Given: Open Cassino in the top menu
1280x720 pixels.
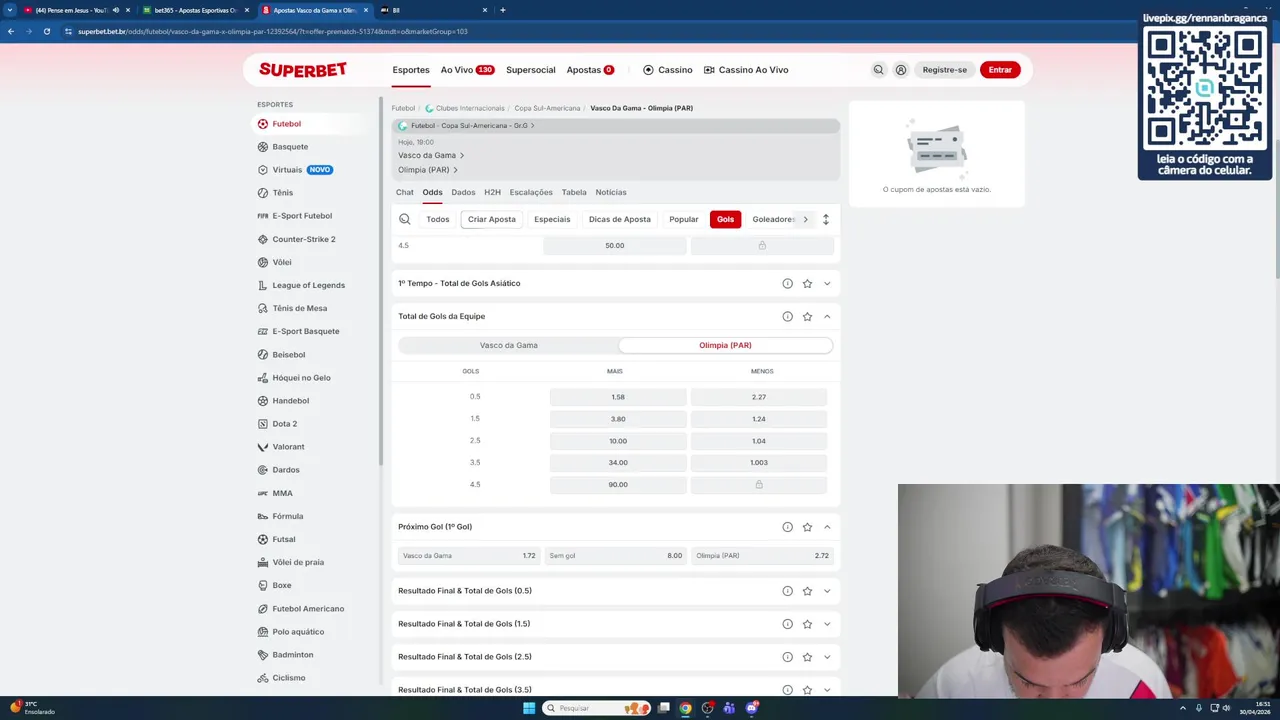Looking at the screenshot, I should 668,70.
